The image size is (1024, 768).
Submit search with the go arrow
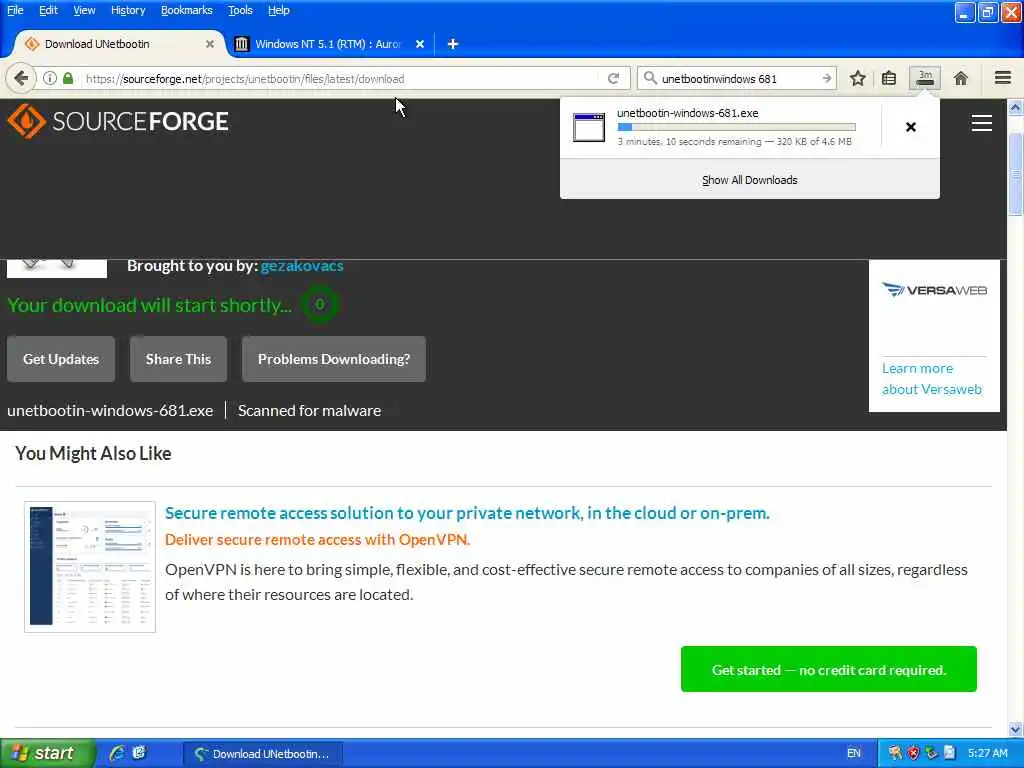827,78
